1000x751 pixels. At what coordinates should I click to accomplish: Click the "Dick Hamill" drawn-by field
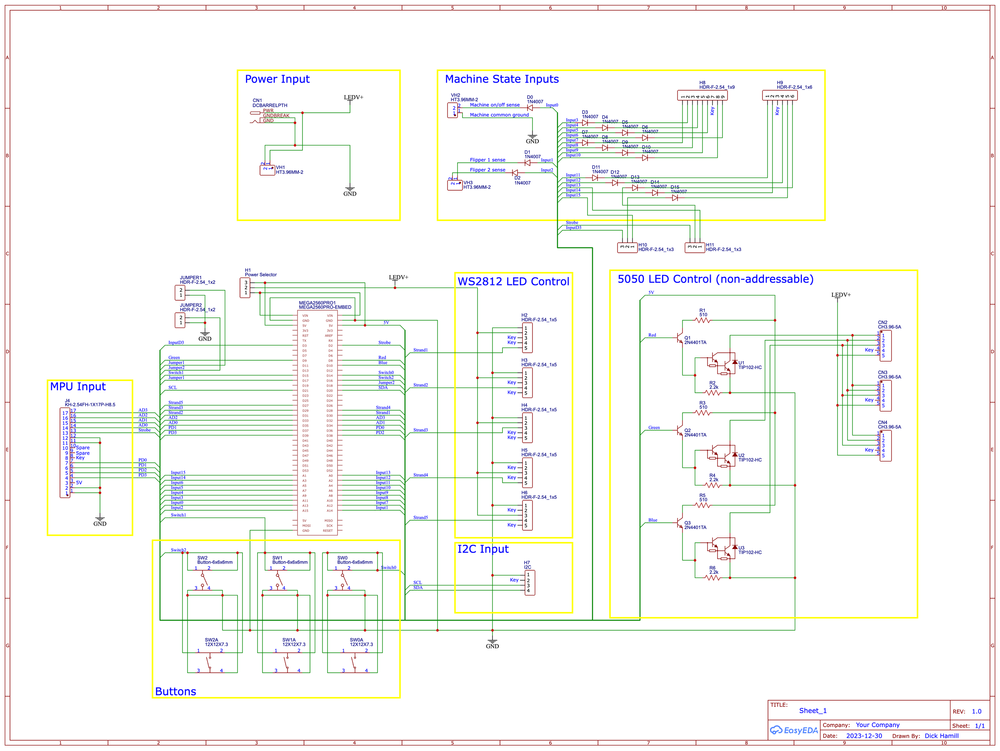pos(941,736)
